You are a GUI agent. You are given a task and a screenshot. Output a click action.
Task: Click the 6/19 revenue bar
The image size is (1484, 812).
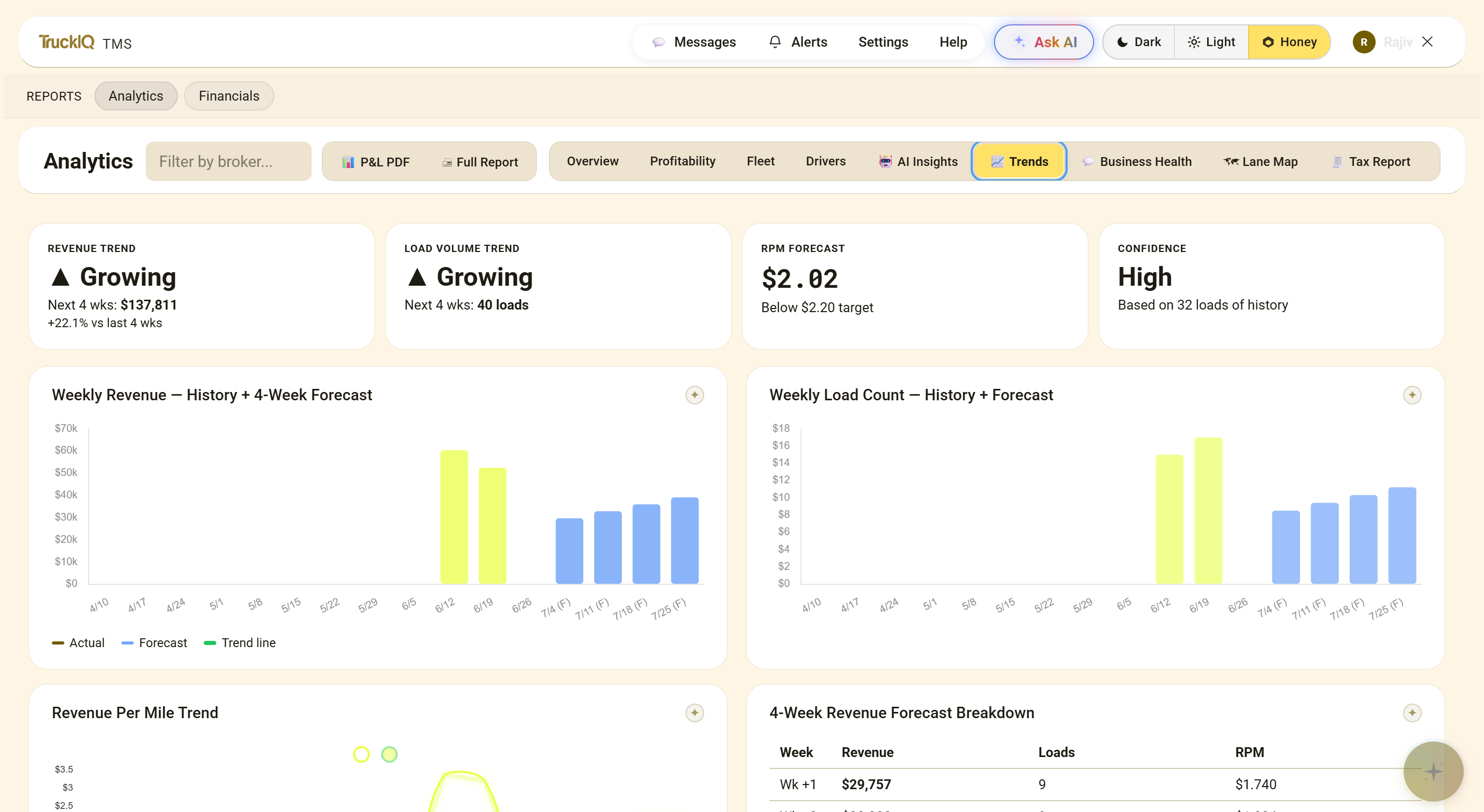pos(493,526)
